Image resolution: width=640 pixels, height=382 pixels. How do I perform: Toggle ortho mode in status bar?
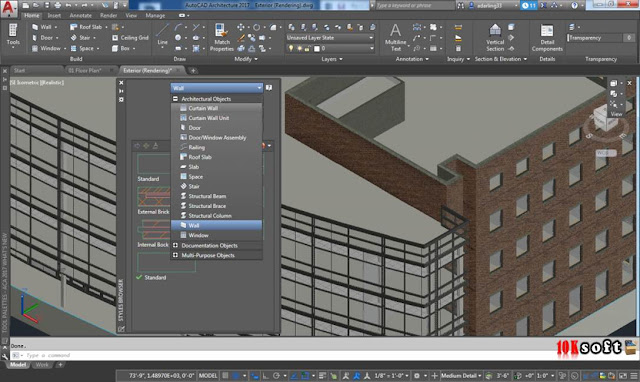(x=265, y=375)
